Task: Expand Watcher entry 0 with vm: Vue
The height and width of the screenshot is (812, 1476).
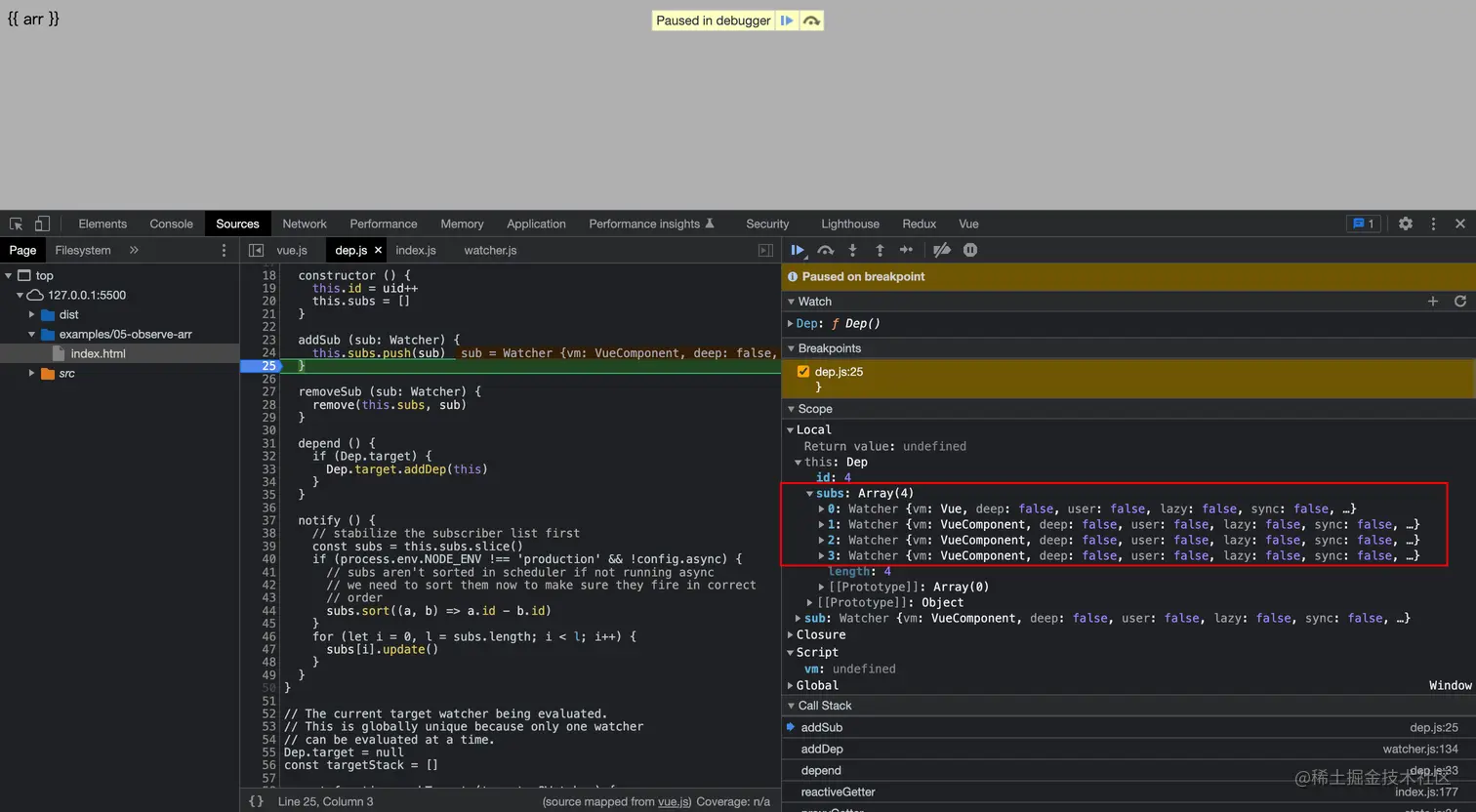Action: coord(821,508)
